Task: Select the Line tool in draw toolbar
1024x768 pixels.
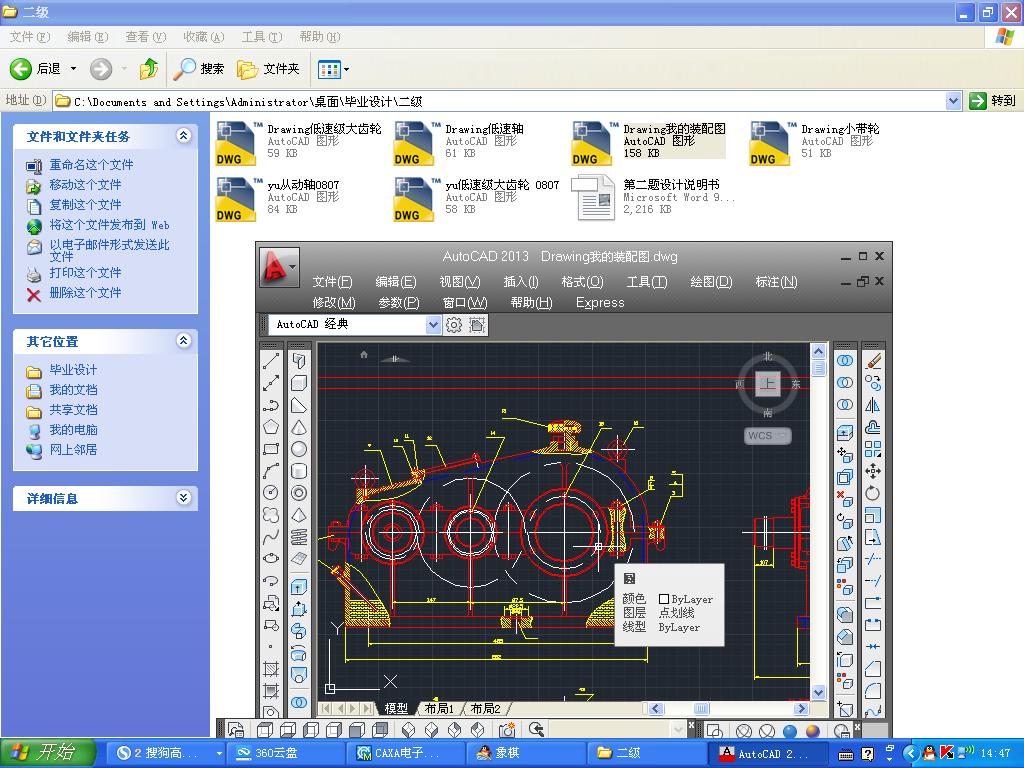Action: pyautogui.click(x=270, y=361)
